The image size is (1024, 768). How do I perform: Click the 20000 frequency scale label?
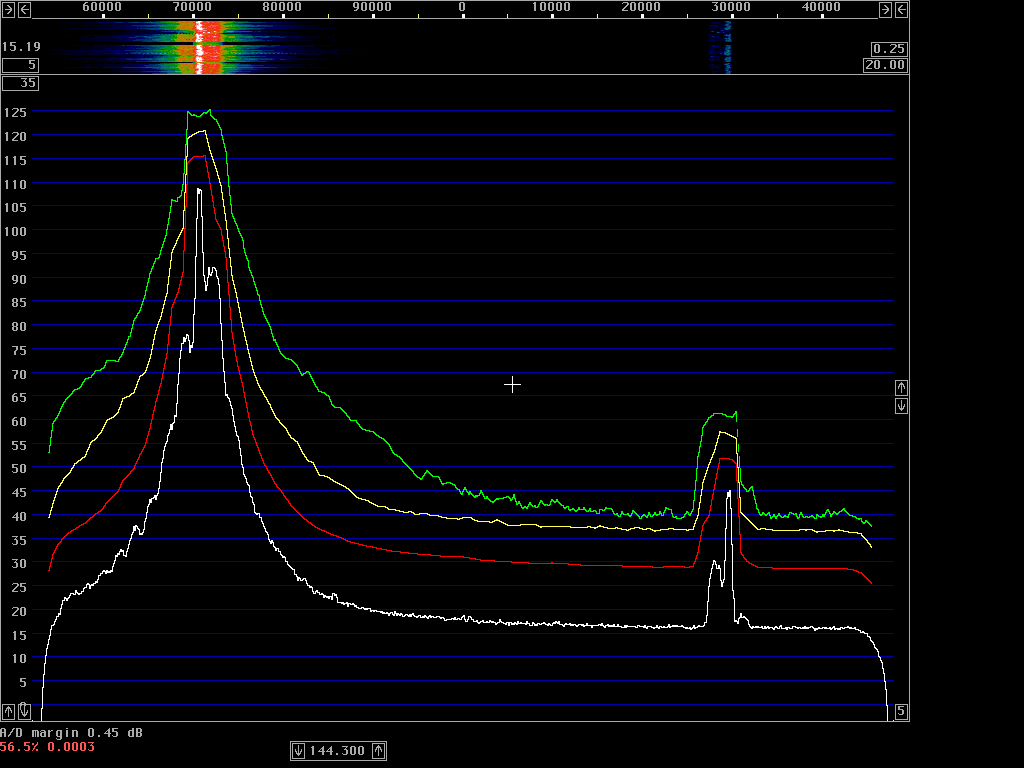pyautogui.click(x=641, y=7)
